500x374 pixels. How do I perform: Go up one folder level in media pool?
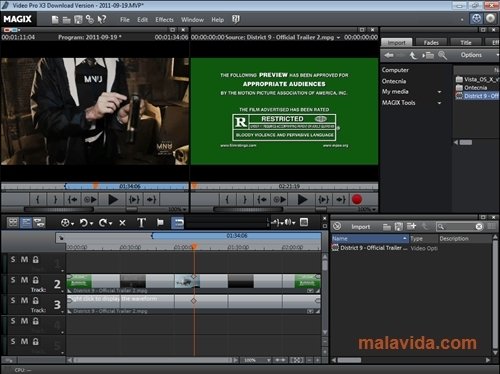pyautogui.click(x=413, y=55)
